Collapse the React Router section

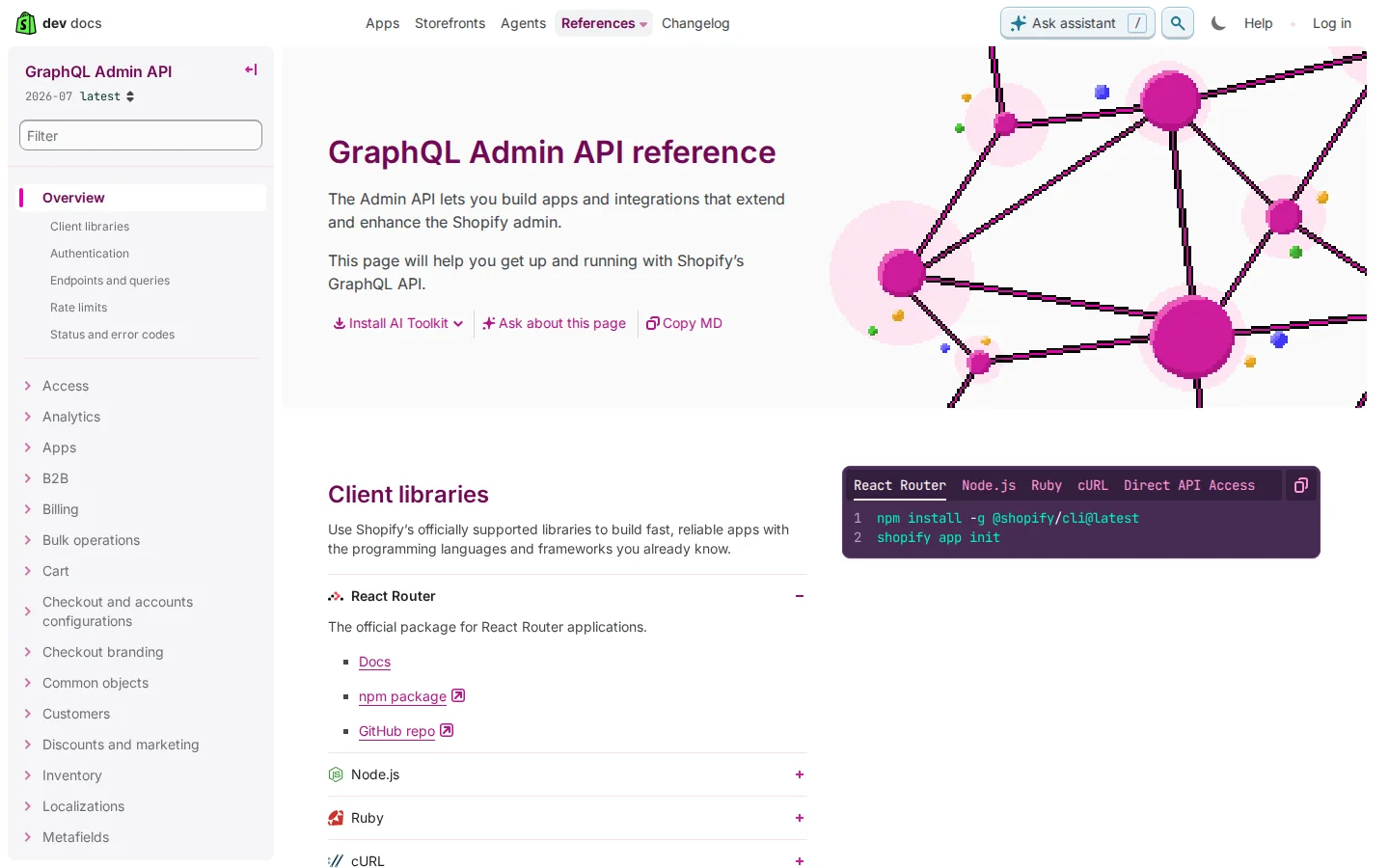tap(800, 596)
